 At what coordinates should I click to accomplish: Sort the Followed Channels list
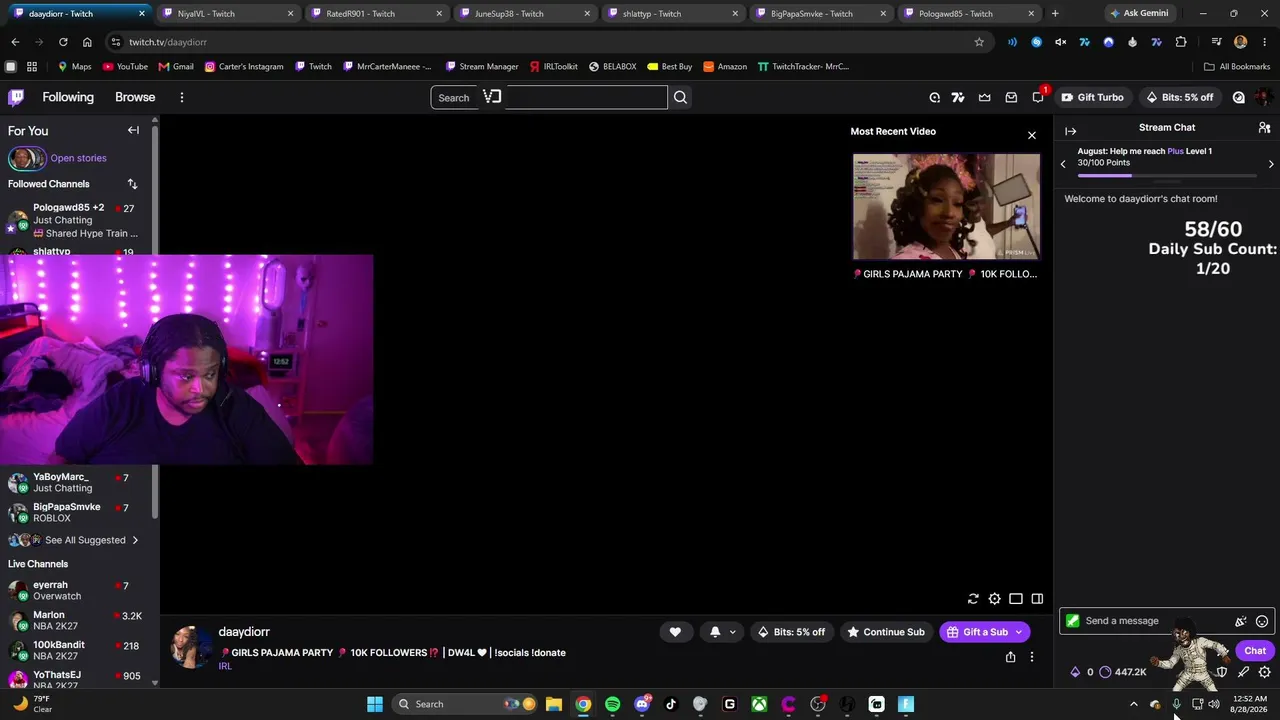click(x=132, y=184)
